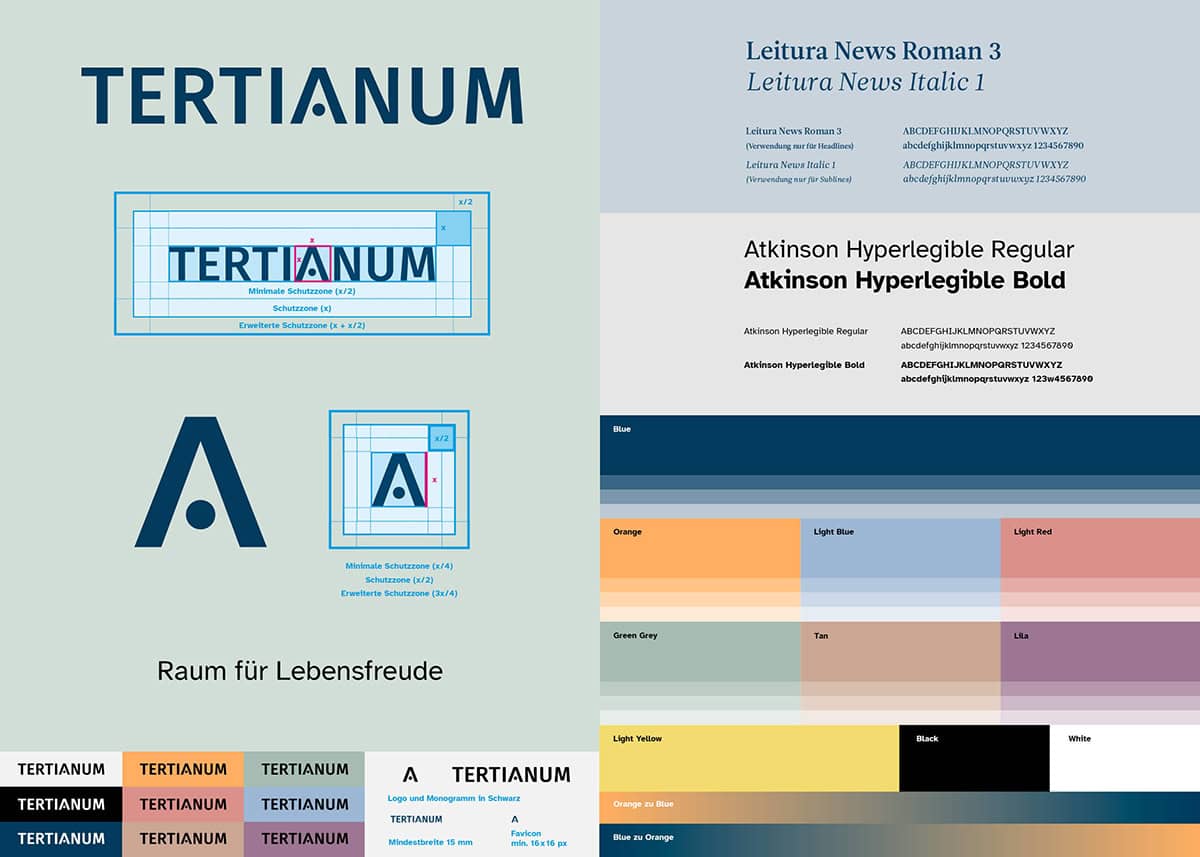Viewport: 1200px width, 857px height.
Task: Select TERTIANUM logo tile on lila purple background
Action: 304,839
